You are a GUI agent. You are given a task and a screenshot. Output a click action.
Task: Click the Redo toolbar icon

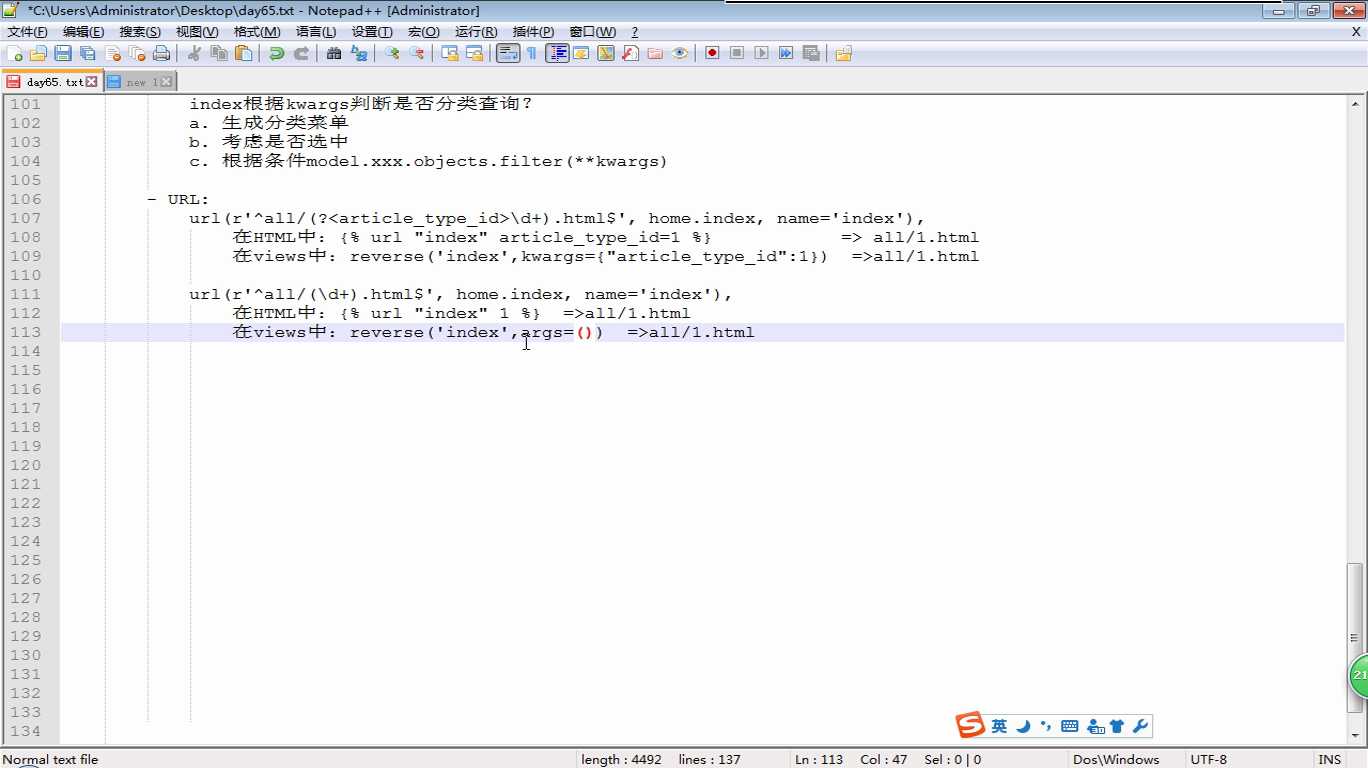(301, 53)
